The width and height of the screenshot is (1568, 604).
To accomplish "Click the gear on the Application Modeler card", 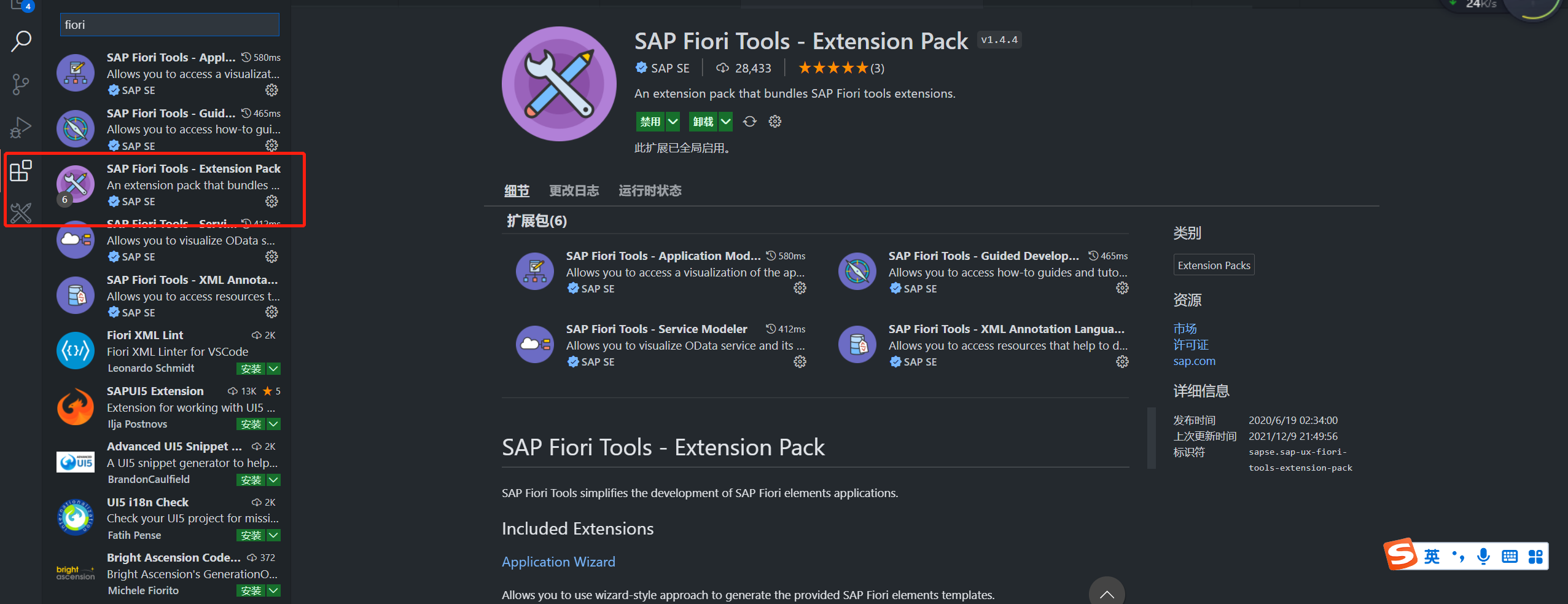I will coord(799,288).
